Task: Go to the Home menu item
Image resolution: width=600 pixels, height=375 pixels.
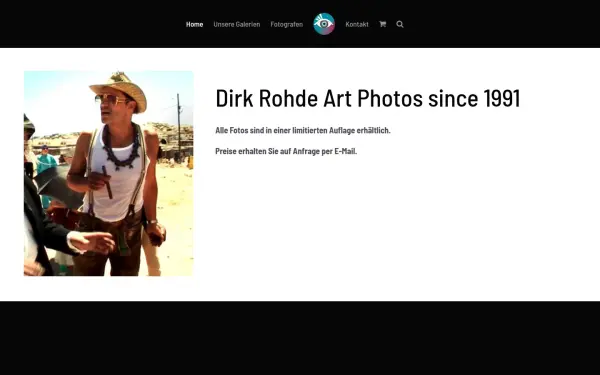Action: 194,24
